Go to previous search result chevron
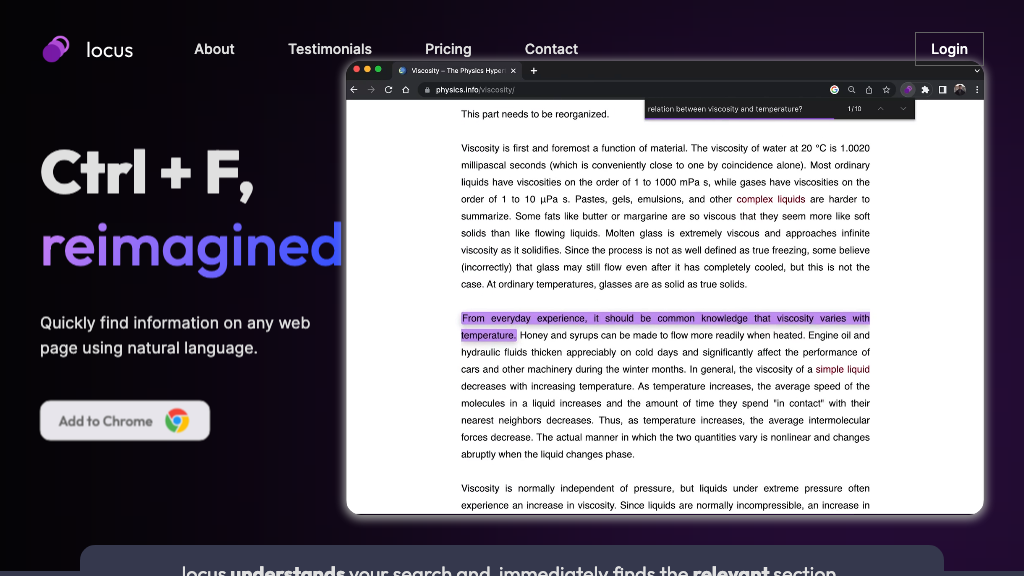Image resolution: width=1024 pixels, height=576 pixels. [x=881, y=109]
